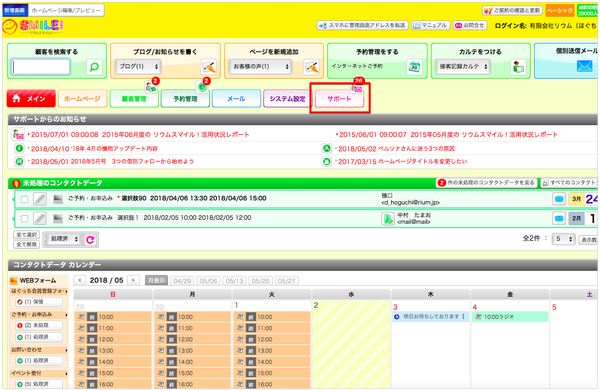Click the form icon in 選択肢1 row
This screenshot has width=600, height=391.
pyautogui.click(x=58, y=218)
